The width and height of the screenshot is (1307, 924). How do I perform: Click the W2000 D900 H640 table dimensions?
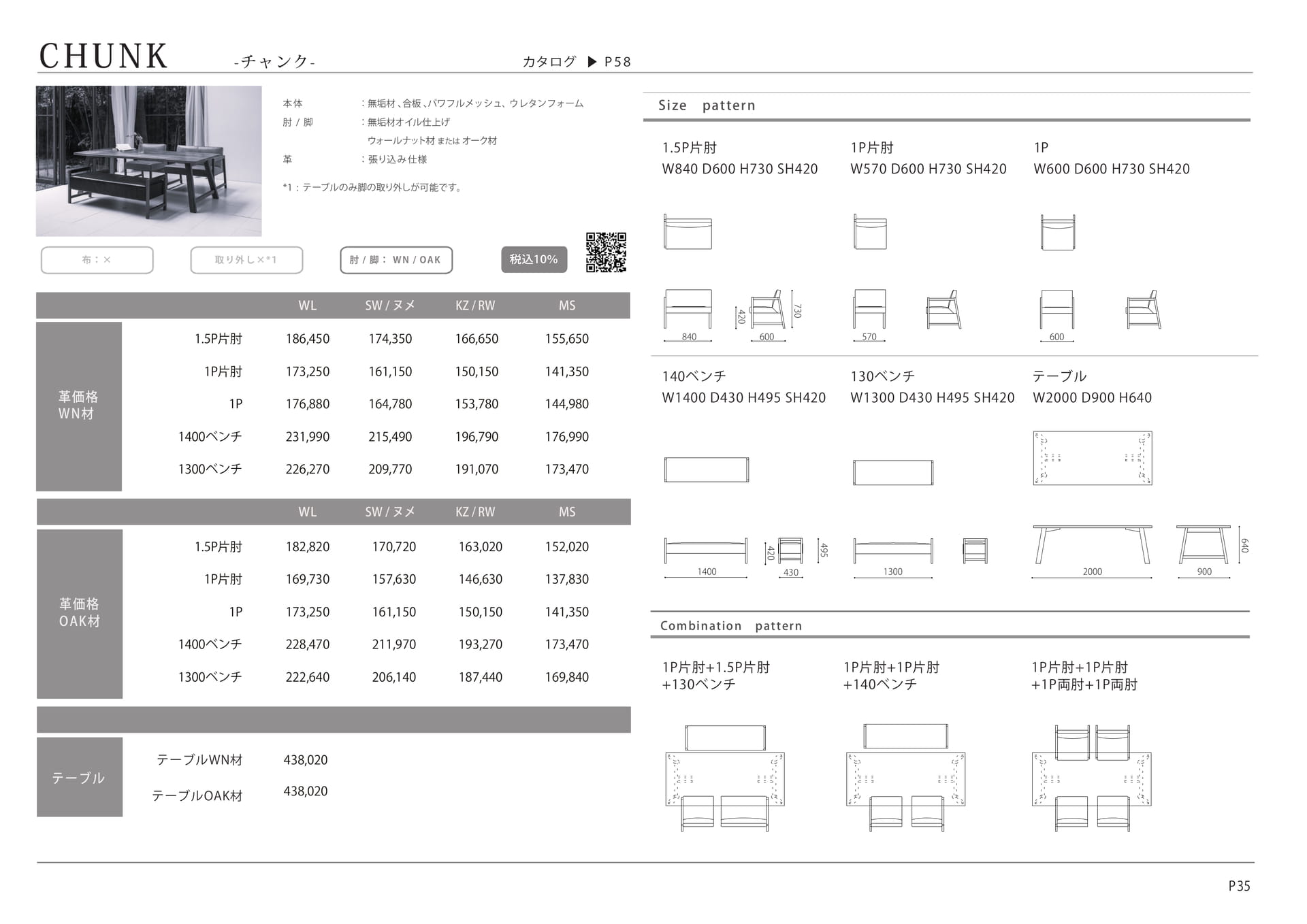tap(1092, 398)
